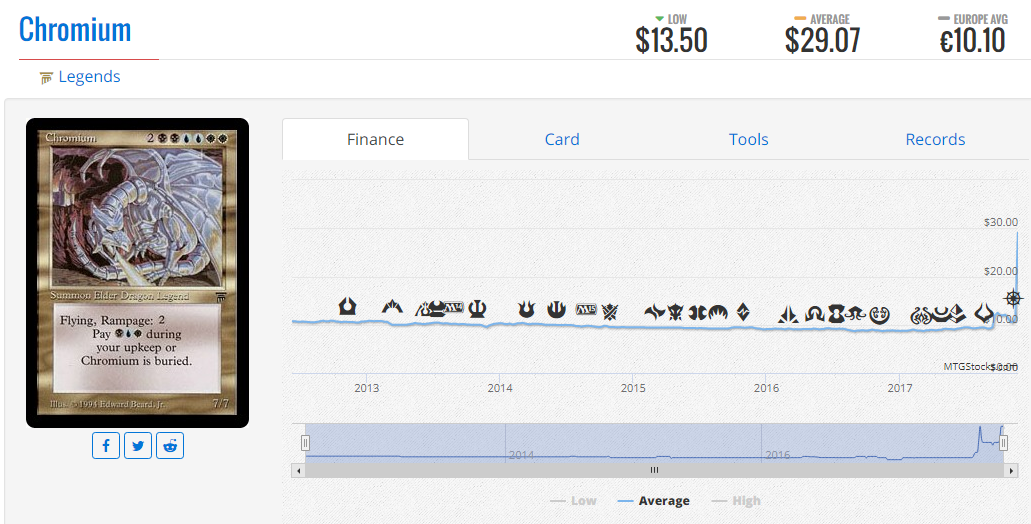This screenshot has width=1031, height=524.
Task: Click the Battle for Zendikar hedron symbol
Action: (744, 312)
